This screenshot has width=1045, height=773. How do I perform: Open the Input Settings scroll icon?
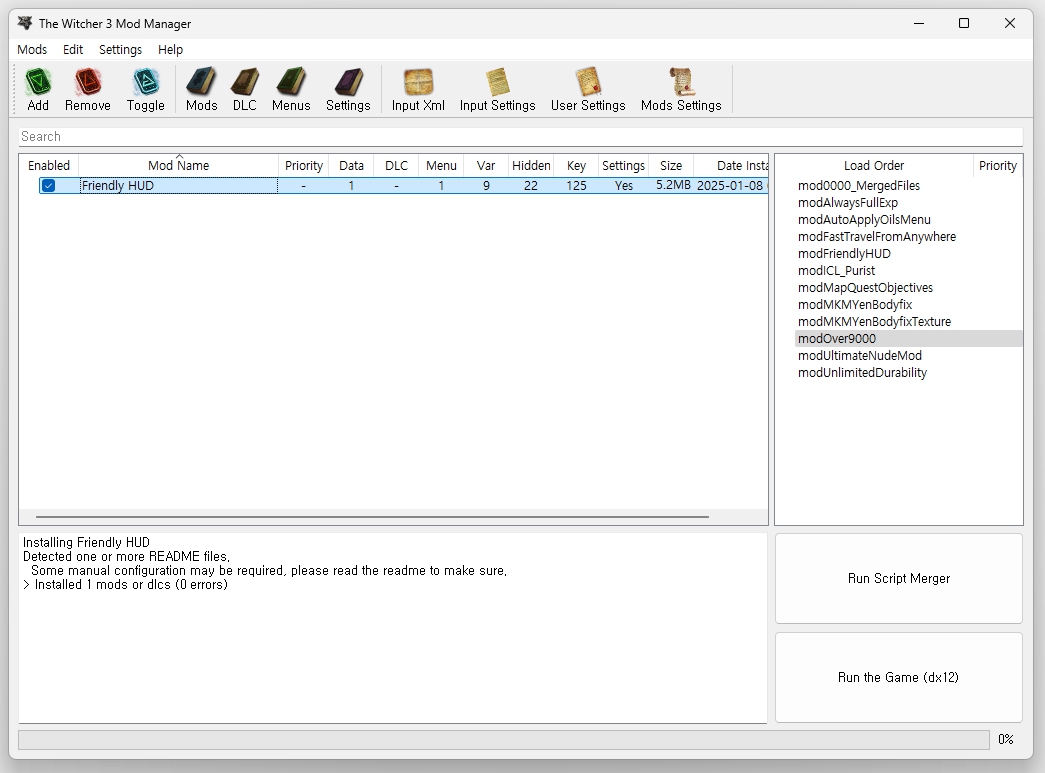[x=497, y=83]
